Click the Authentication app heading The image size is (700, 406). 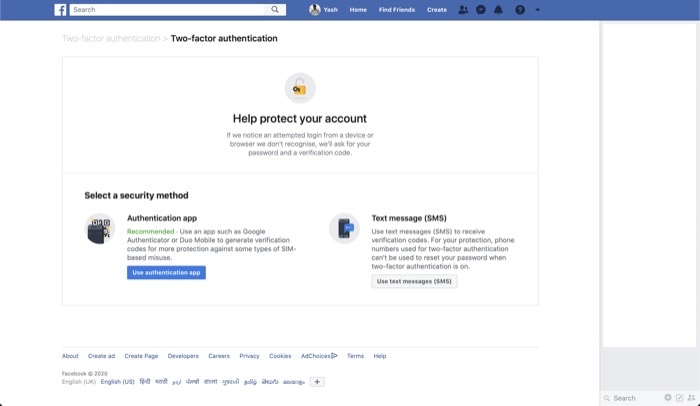tap(162, 218)
